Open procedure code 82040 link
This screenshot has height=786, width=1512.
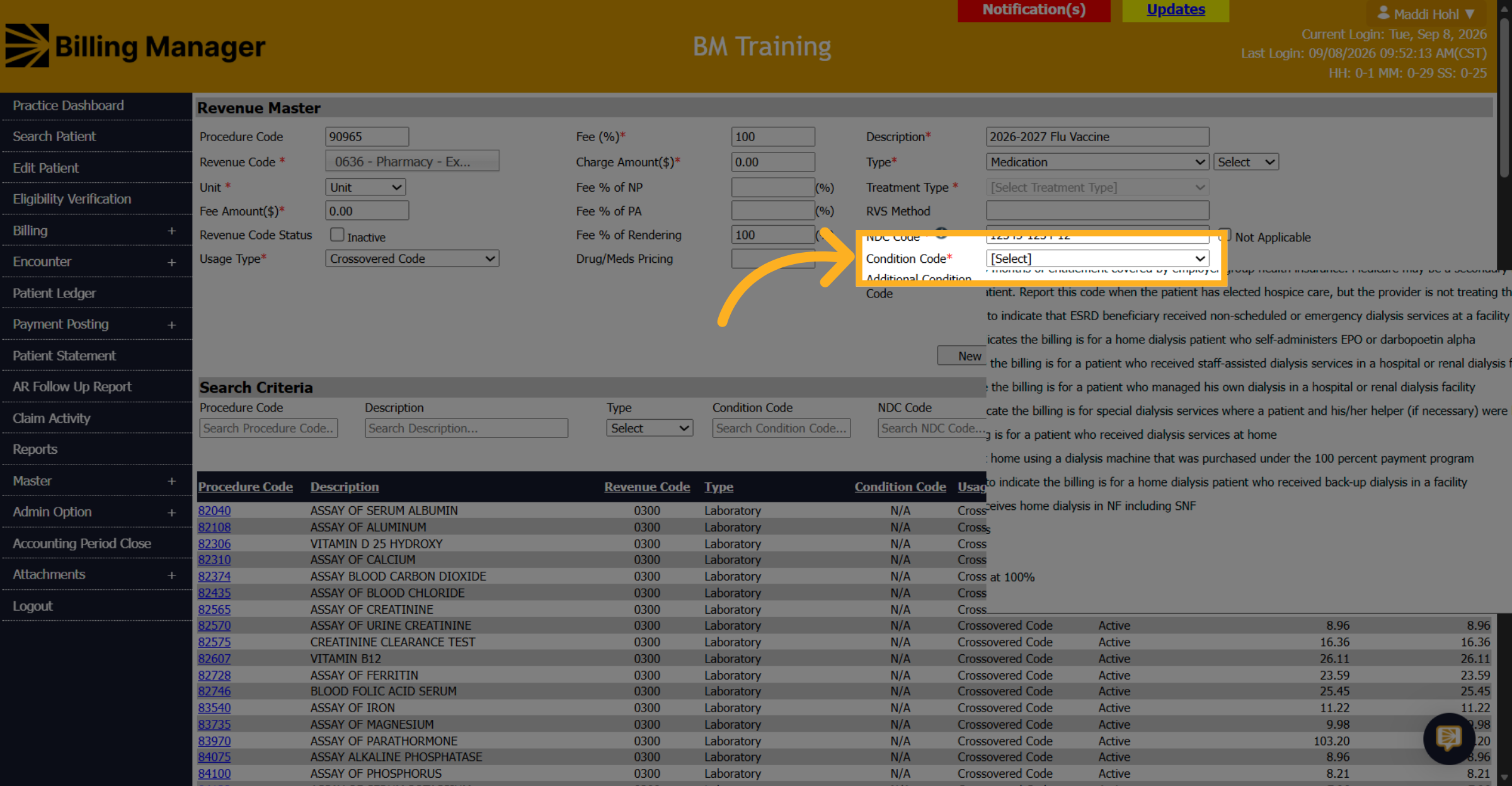tap(214, 511)
